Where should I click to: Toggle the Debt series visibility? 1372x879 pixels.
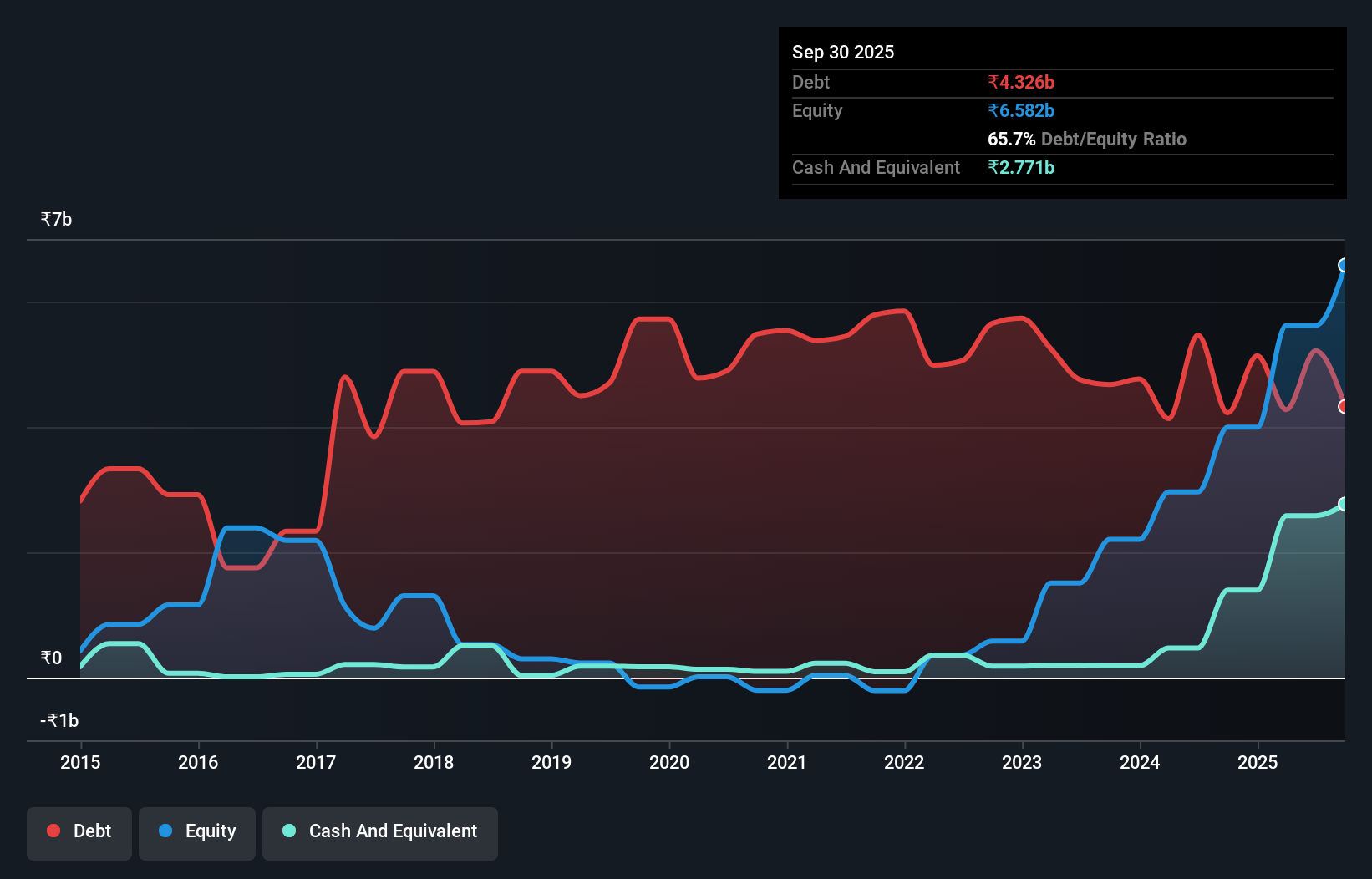pos(79,831)
